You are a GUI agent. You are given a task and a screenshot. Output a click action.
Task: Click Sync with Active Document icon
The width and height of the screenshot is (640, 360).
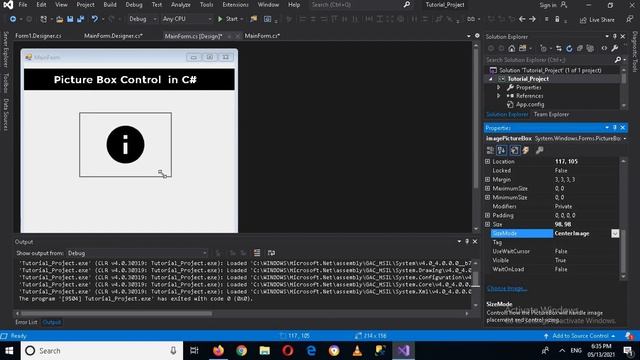click(558, 49)
